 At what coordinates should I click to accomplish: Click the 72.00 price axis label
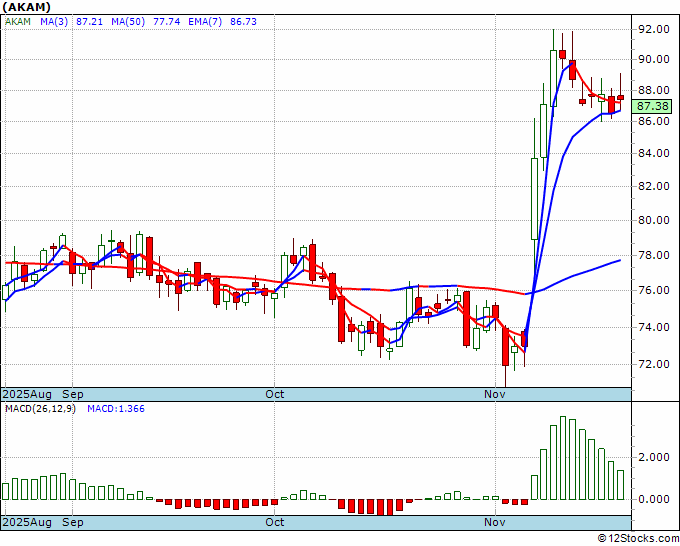654,364
